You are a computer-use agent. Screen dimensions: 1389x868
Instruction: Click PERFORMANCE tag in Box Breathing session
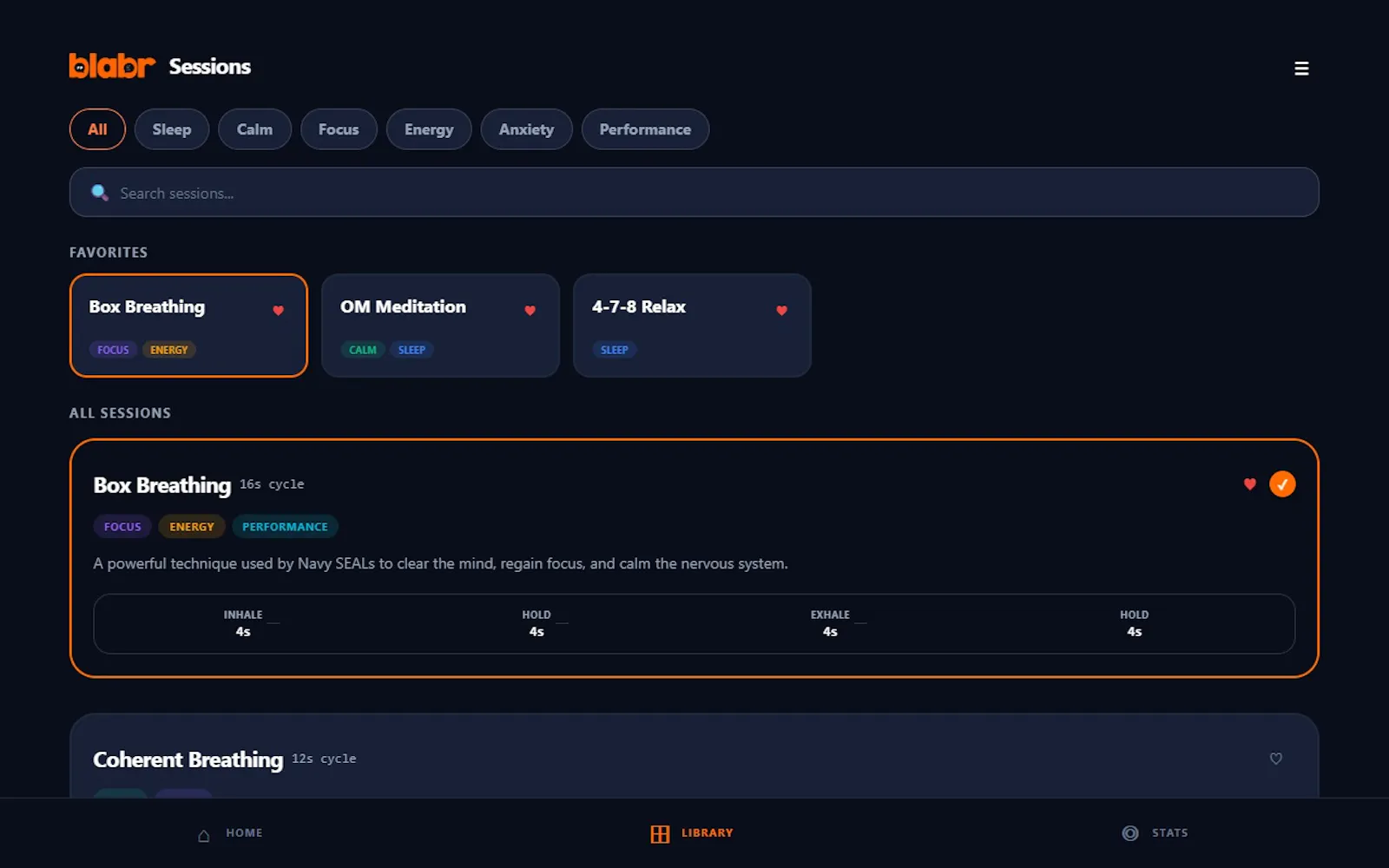click(285, 527)
